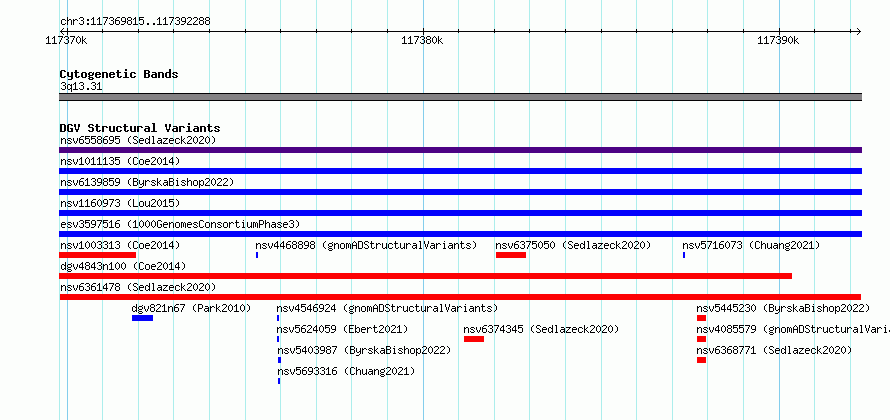
Task: Click the small blue nsv5716073 marker
Action: [684, 255]
